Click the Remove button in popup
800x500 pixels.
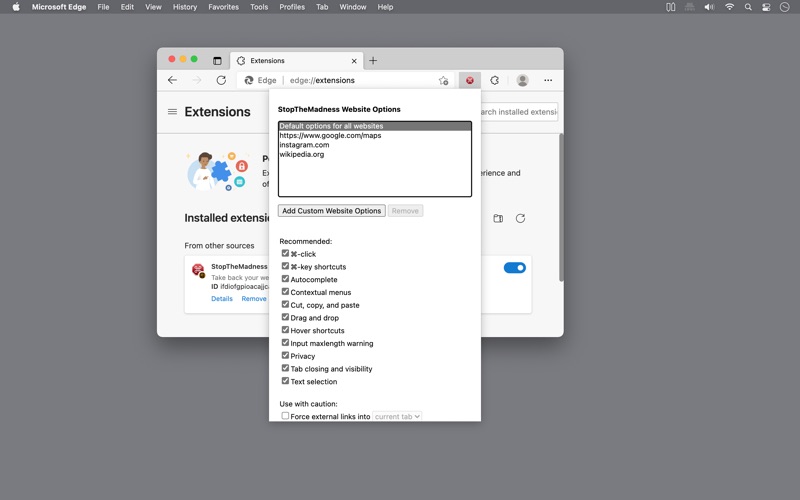tap(405, 211)
